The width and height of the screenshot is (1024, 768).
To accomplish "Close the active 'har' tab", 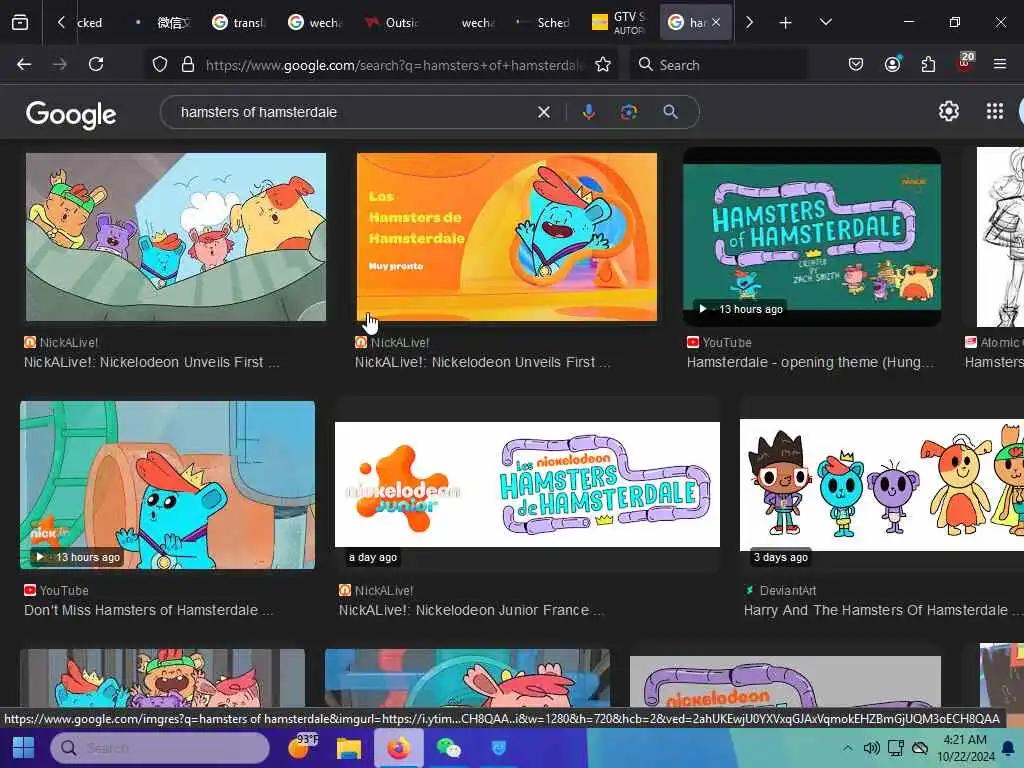I will 716,22.
